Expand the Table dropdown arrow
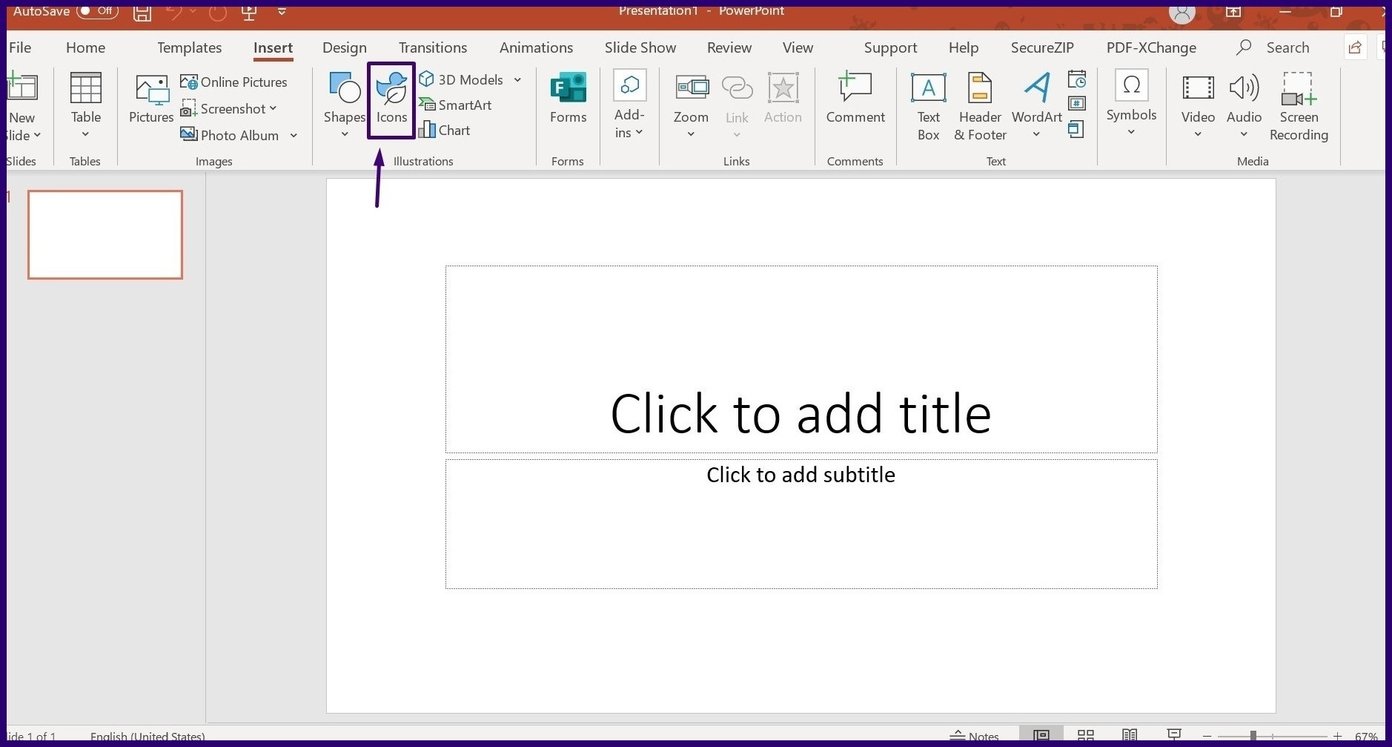 (x=86, y=134)
